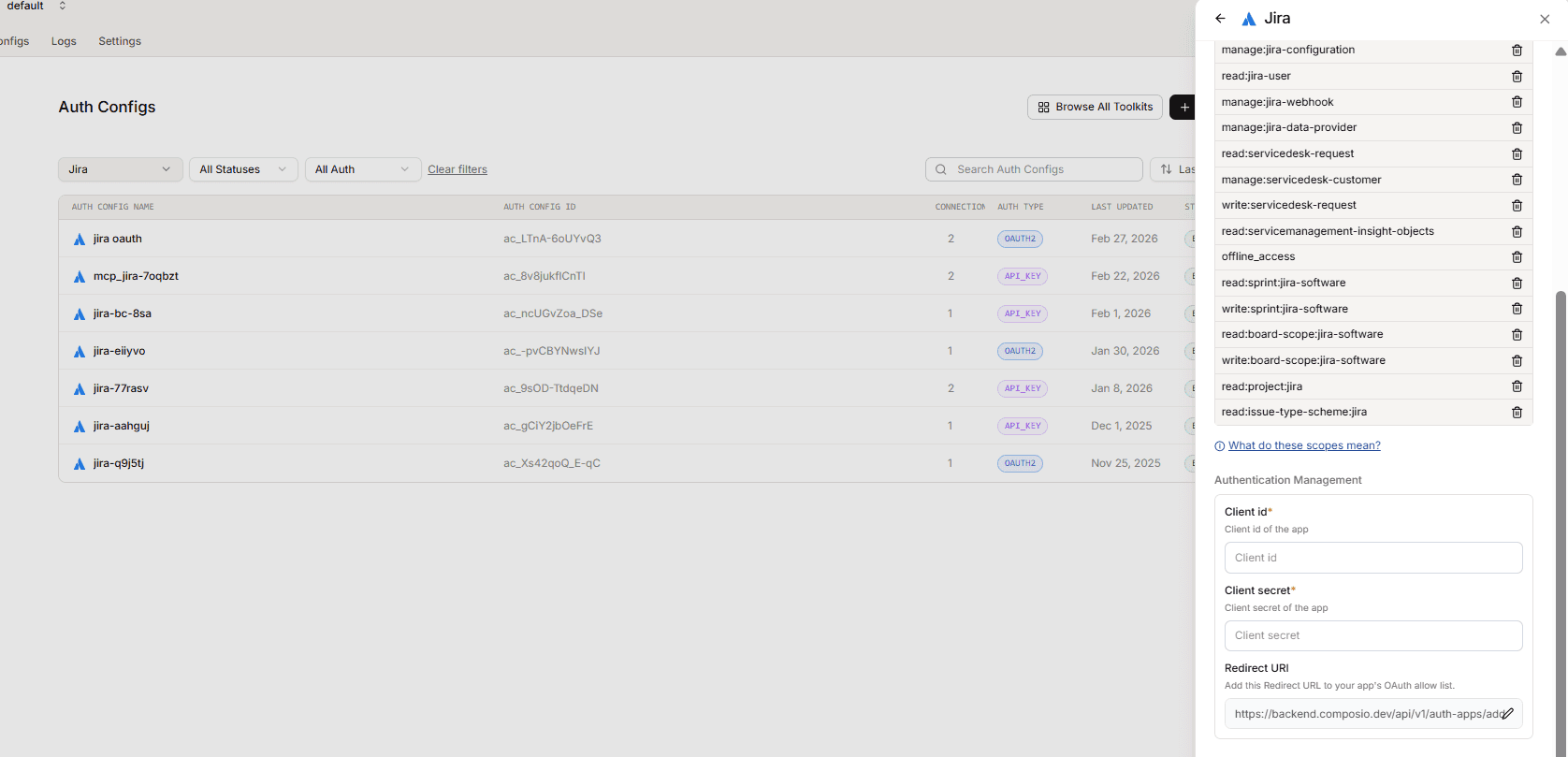
Task: Click the Clear filters link
Action: point(457,169)
